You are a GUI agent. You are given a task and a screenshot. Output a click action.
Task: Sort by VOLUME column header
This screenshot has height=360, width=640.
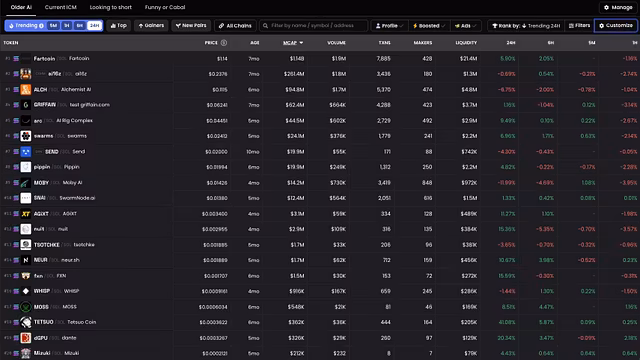pyautogui.click(x=336, y=43)
